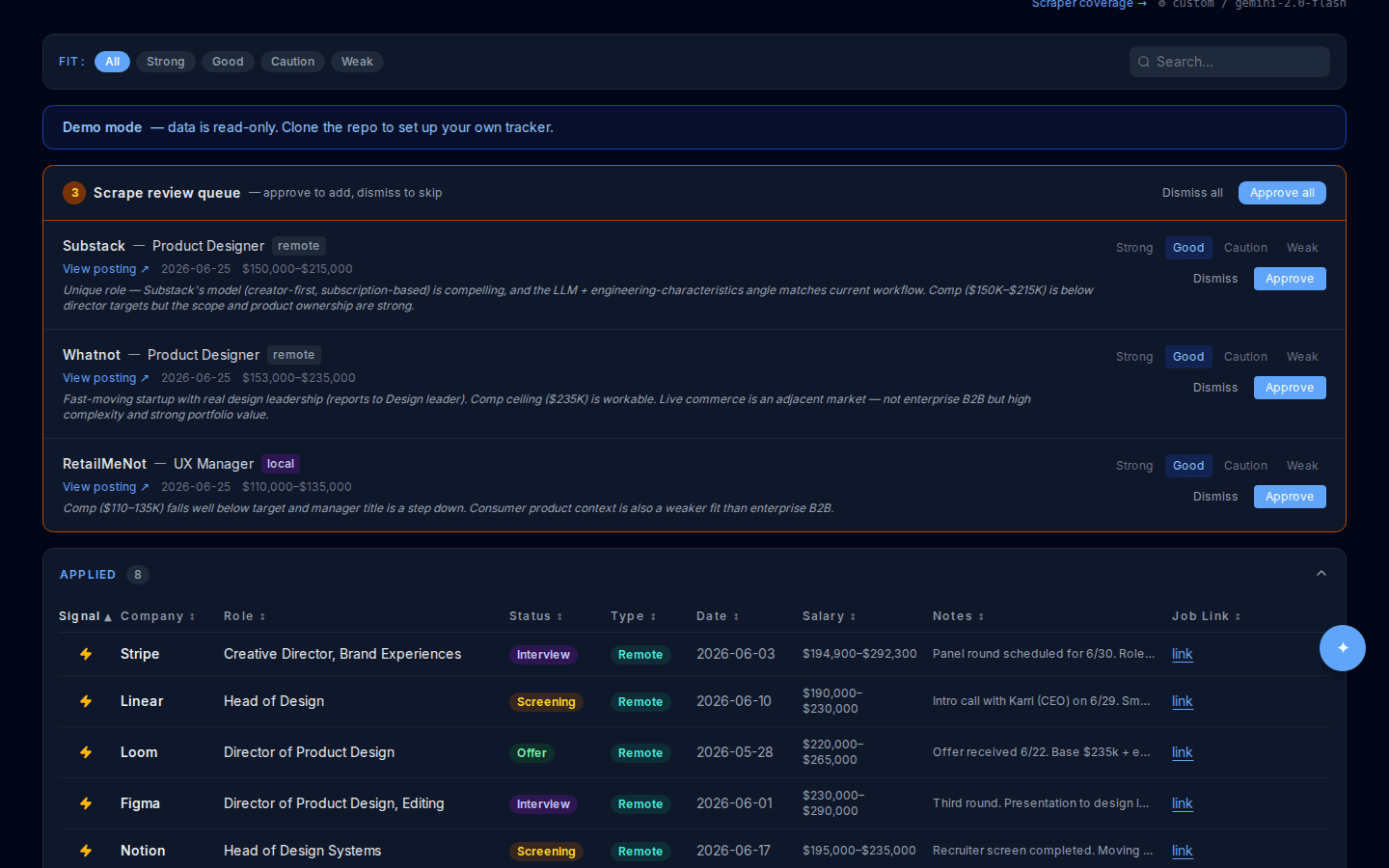
Task: Sort table by Job Link column
Action: click(x=1207, y=616)
